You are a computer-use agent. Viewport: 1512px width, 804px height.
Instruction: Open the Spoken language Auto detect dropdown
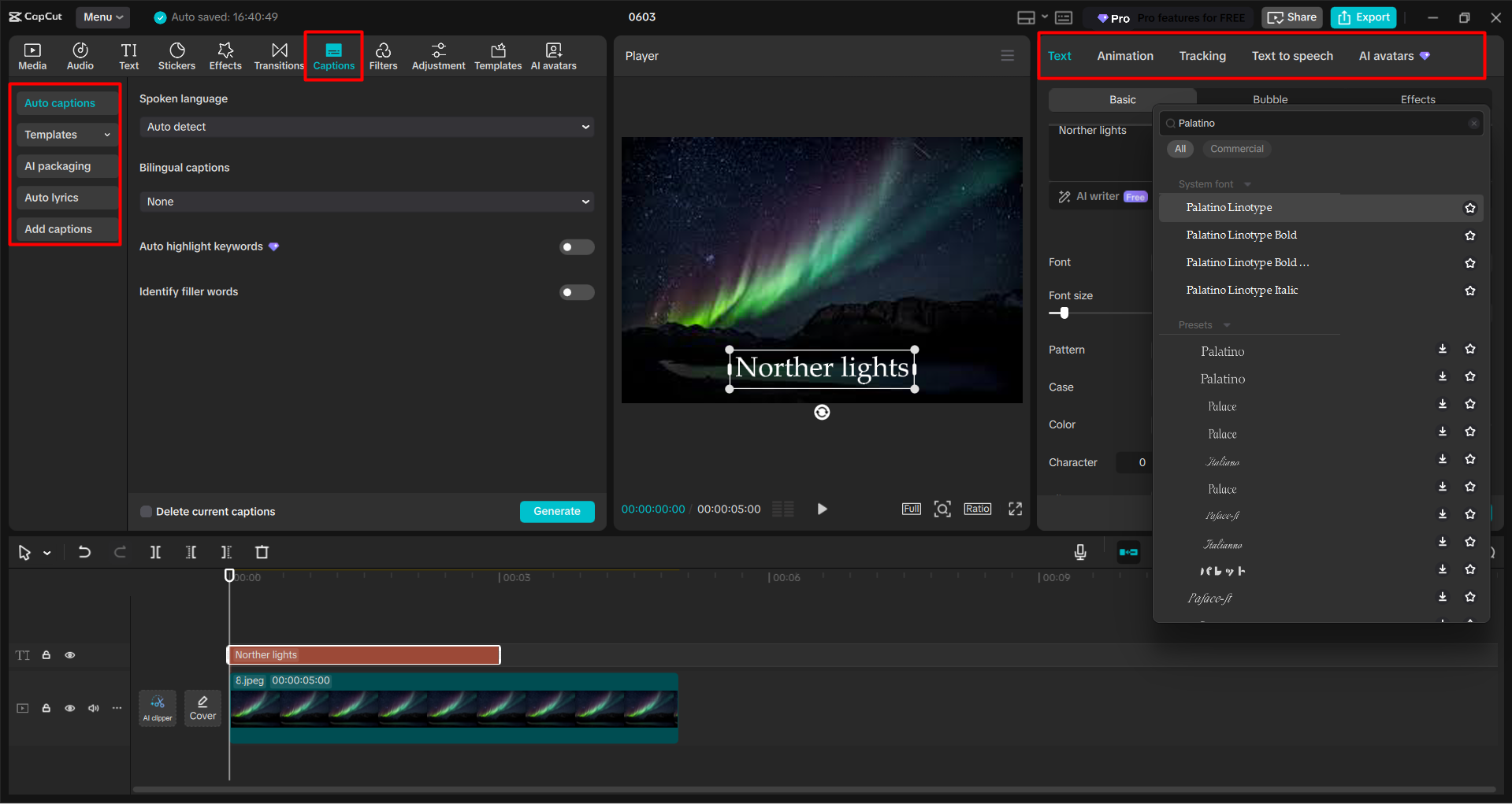tap(366, 126)
